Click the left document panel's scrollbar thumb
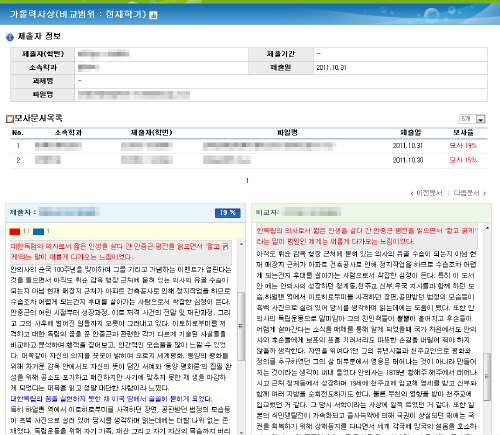500x435 pixels. [x=241, y=326]
